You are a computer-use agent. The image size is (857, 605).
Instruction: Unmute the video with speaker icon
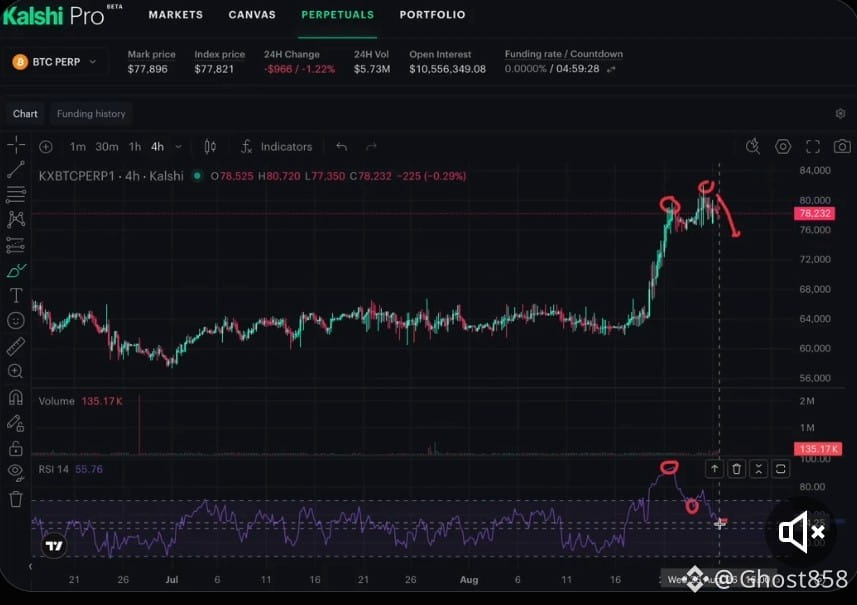tap(801, 532)
